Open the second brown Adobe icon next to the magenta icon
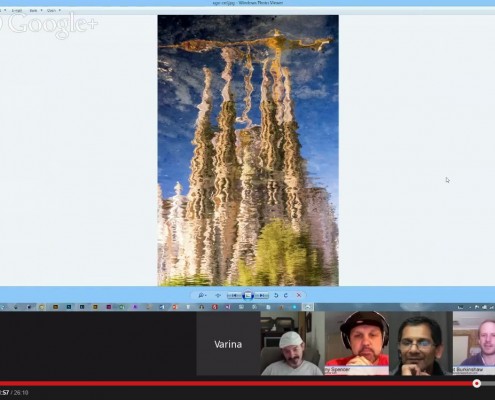495x400 pixels. pyautogui.click(x=95, y=307)
